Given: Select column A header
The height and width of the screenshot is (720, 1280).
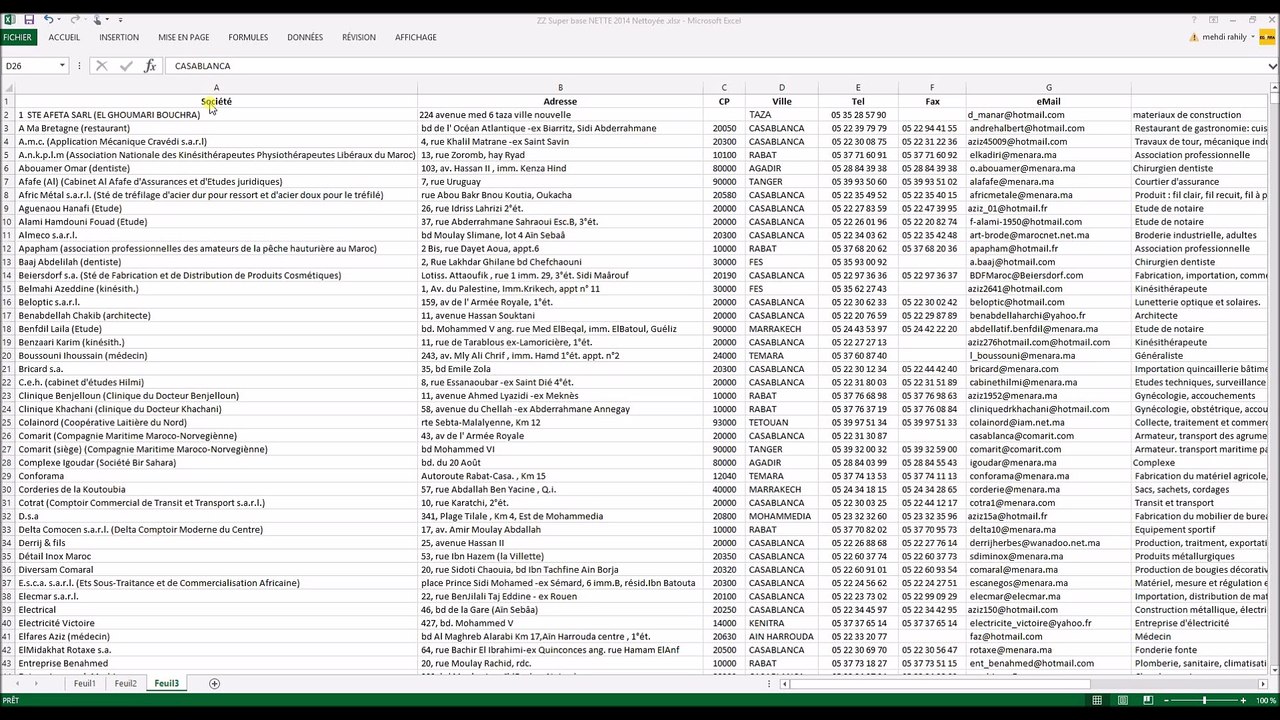Looking at the screenshot, I should (216, 88).
